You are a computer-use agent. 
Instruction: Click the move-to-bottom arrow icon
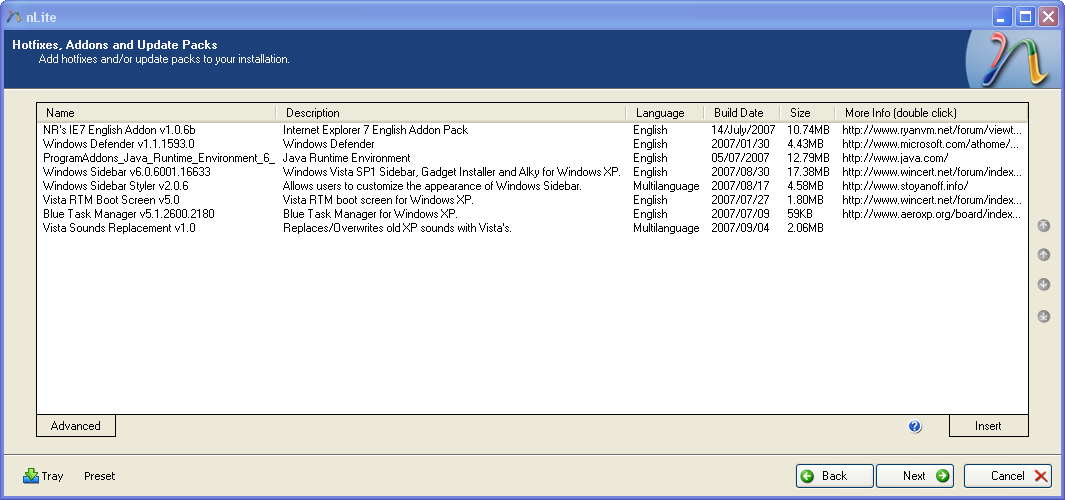(x=1043, y=317)
